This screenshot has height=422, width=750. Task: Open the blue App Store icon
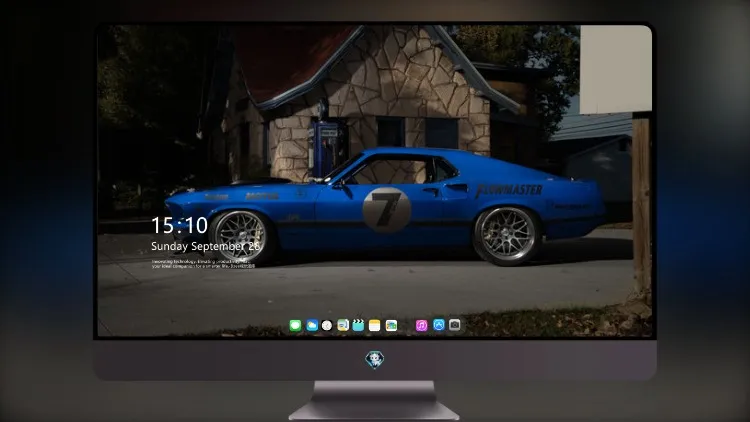[439, 325]
